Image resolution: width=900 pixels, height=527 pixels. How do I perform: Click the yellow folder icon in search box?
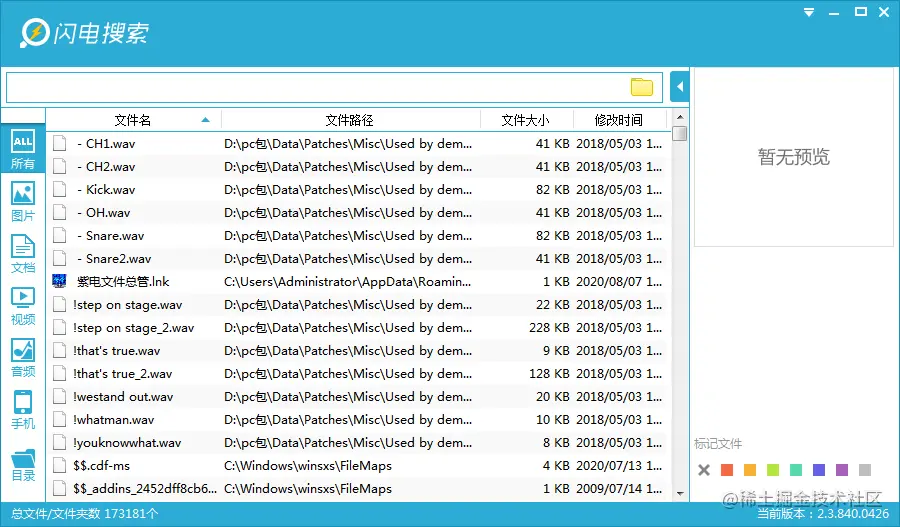pyautogui.click(x=642, y=87)
